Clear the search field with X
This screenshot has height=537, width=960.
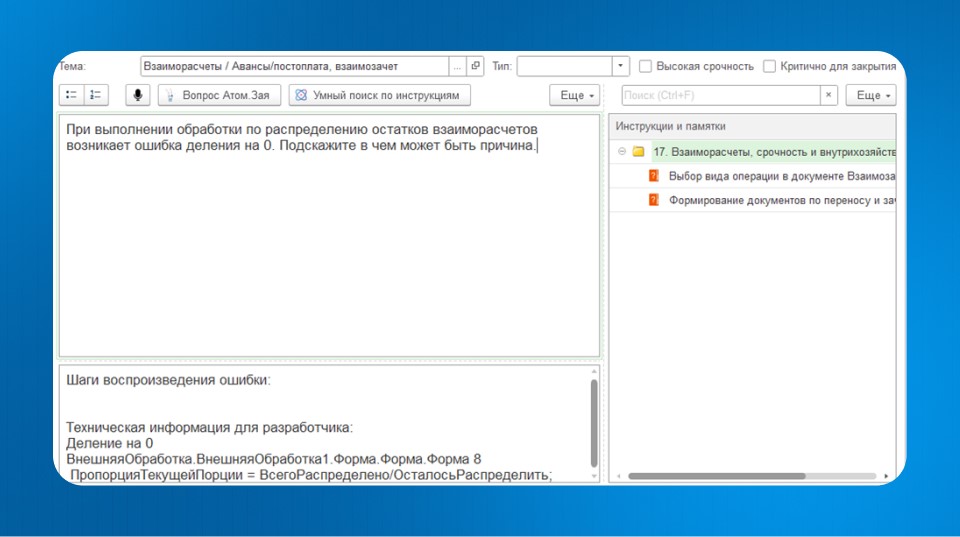[x=828, y=95]
